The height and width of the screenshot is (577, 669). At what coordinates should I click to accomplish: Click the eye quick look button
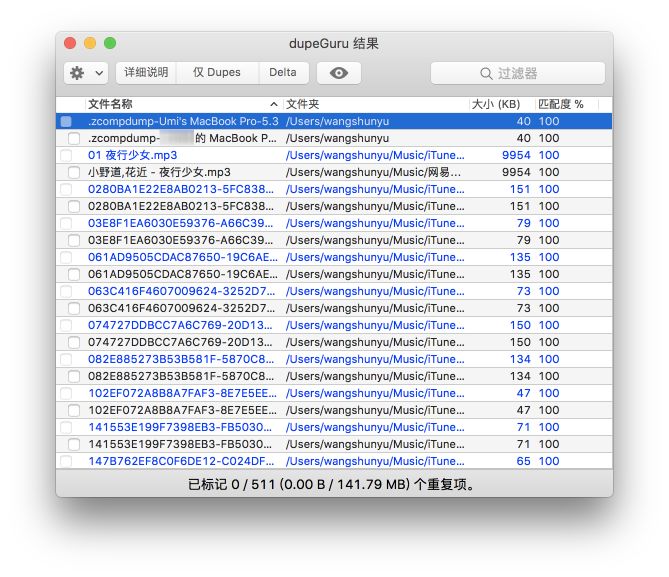(339, 73)
